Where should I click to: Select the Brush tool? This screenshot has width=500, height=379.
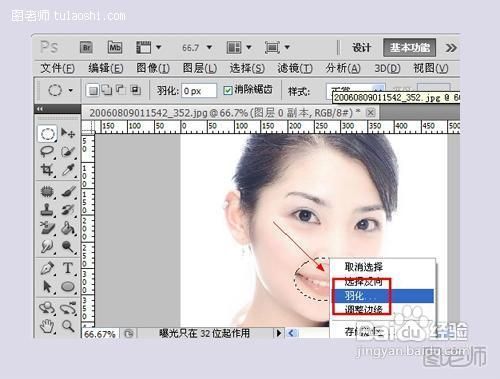(x=68, y=192)
